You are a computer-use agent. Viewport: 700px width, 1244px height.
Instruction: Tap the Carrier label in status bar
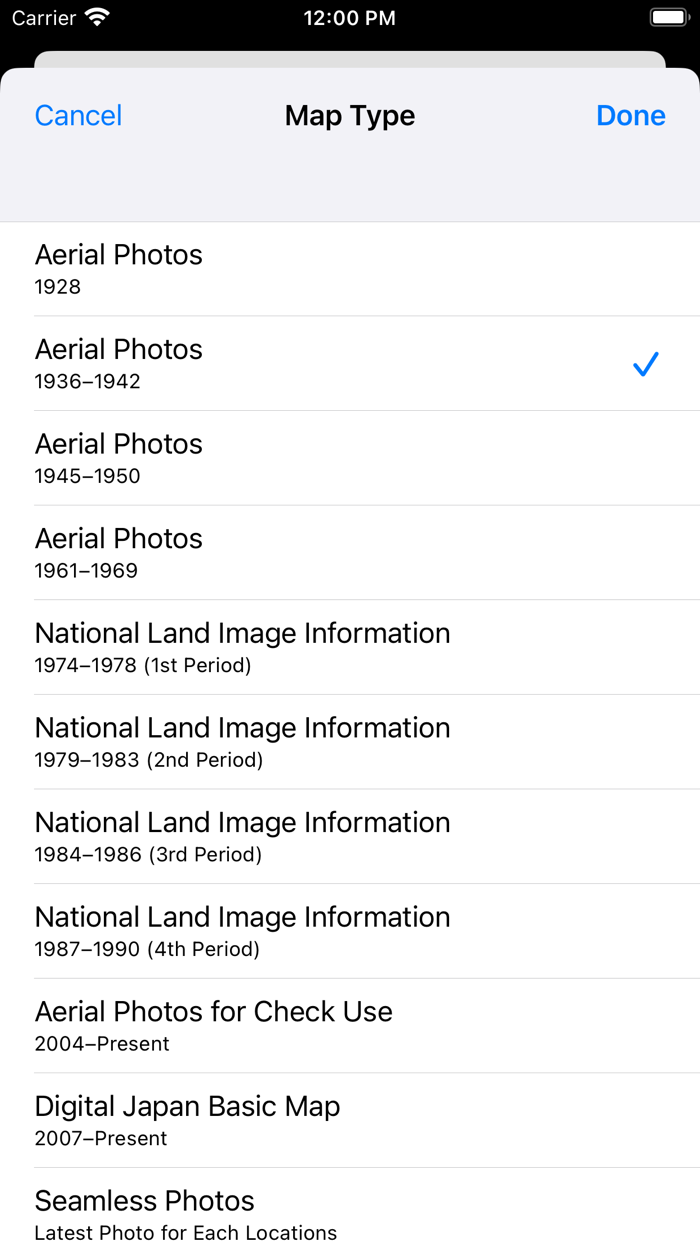(44, 18)
